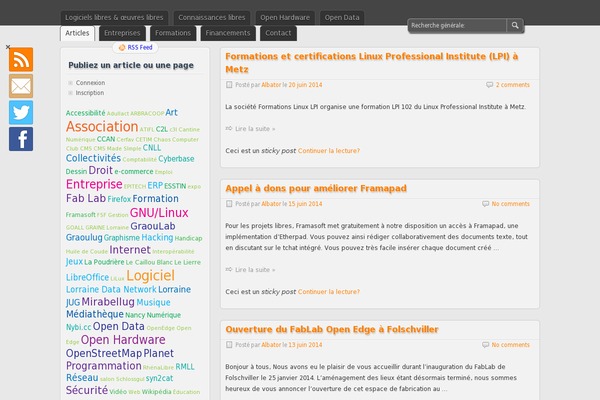Switch to the Formations tab
Viewport: 600px width, 400px height.
coord(173,33)
